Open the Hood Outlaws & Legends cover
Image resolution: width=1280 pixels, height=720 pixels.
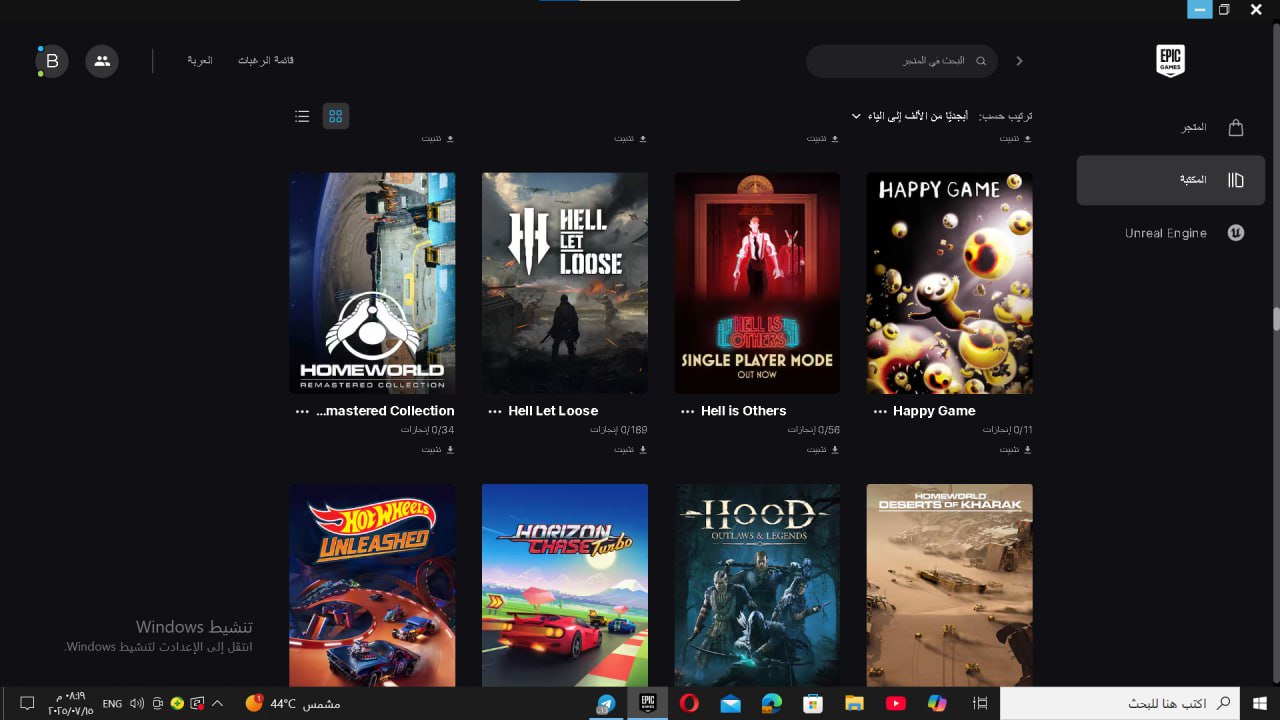[757, 585]
